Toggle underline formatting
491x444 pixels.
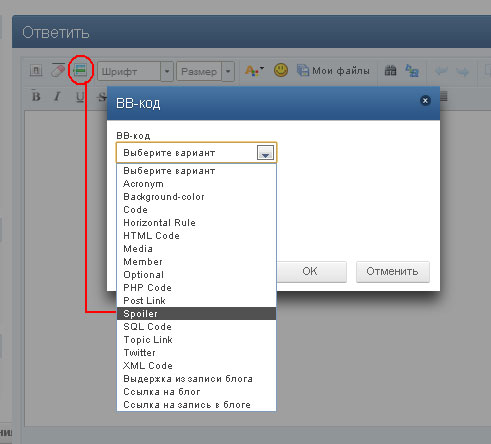[x=80, y=97]
